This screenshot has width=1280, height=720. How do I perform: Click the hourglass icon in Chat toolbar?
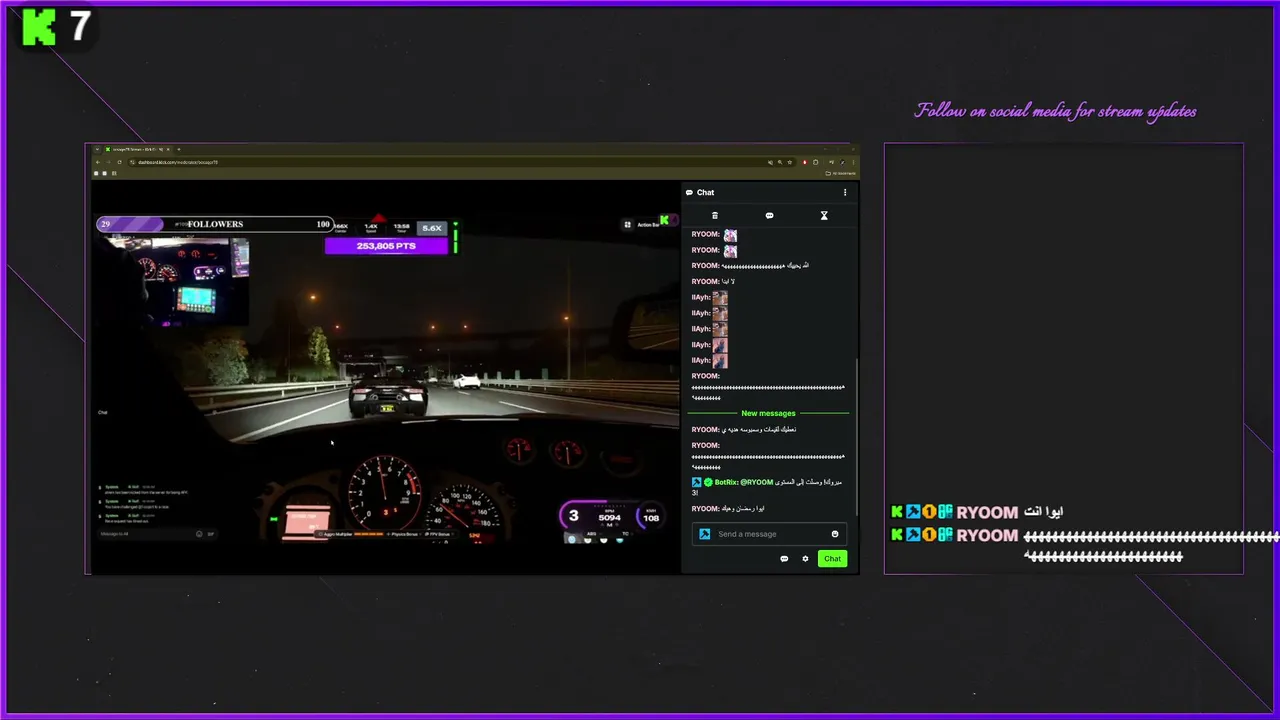pos(824,215)
